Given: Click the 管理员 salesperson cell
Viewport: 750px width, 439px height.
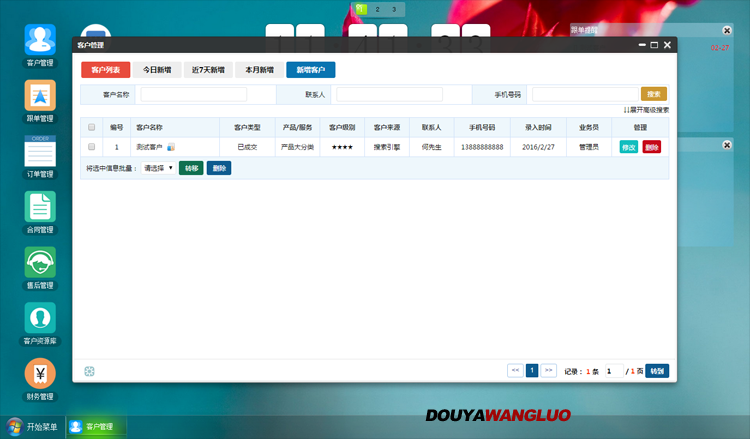Looking at the screenshot, I should click(x=589, y=147).
